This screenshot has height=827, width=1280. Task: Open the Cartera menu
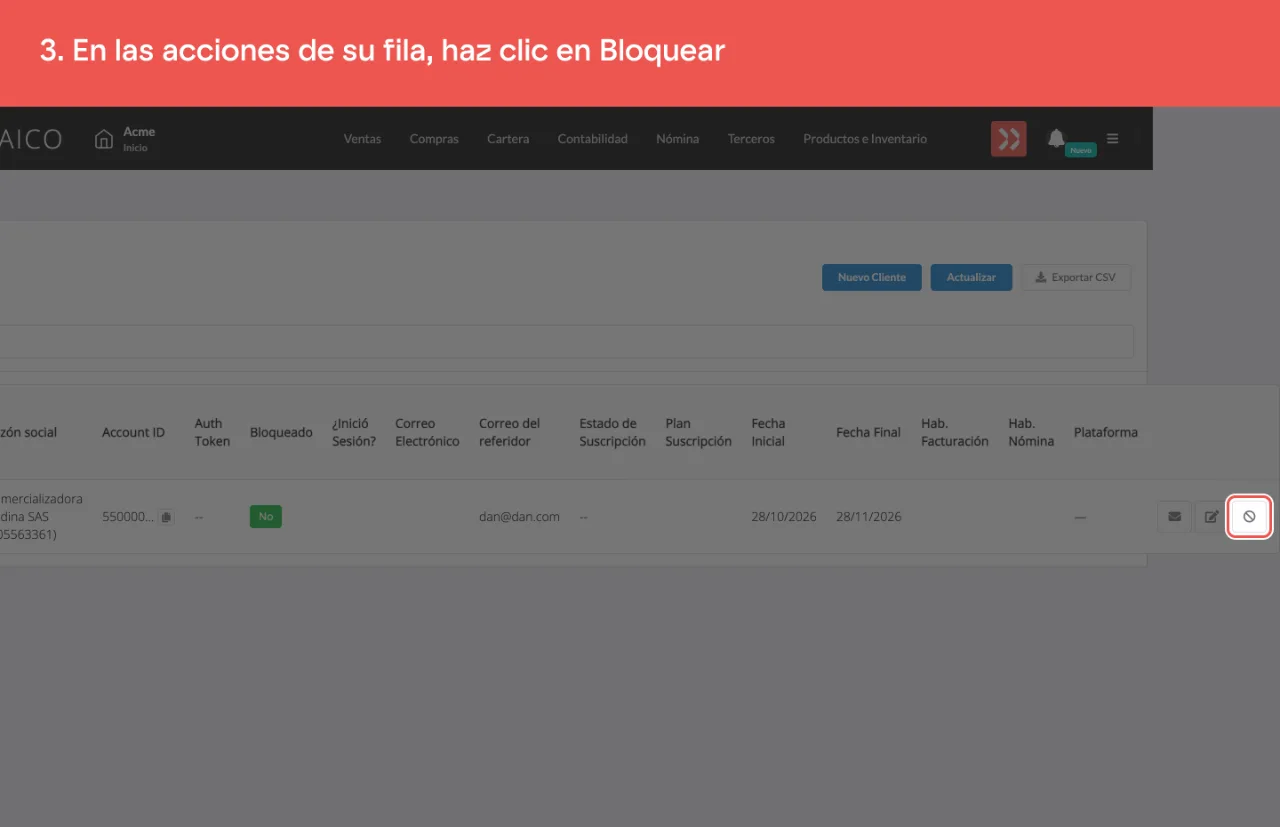(x=508, y=139)
